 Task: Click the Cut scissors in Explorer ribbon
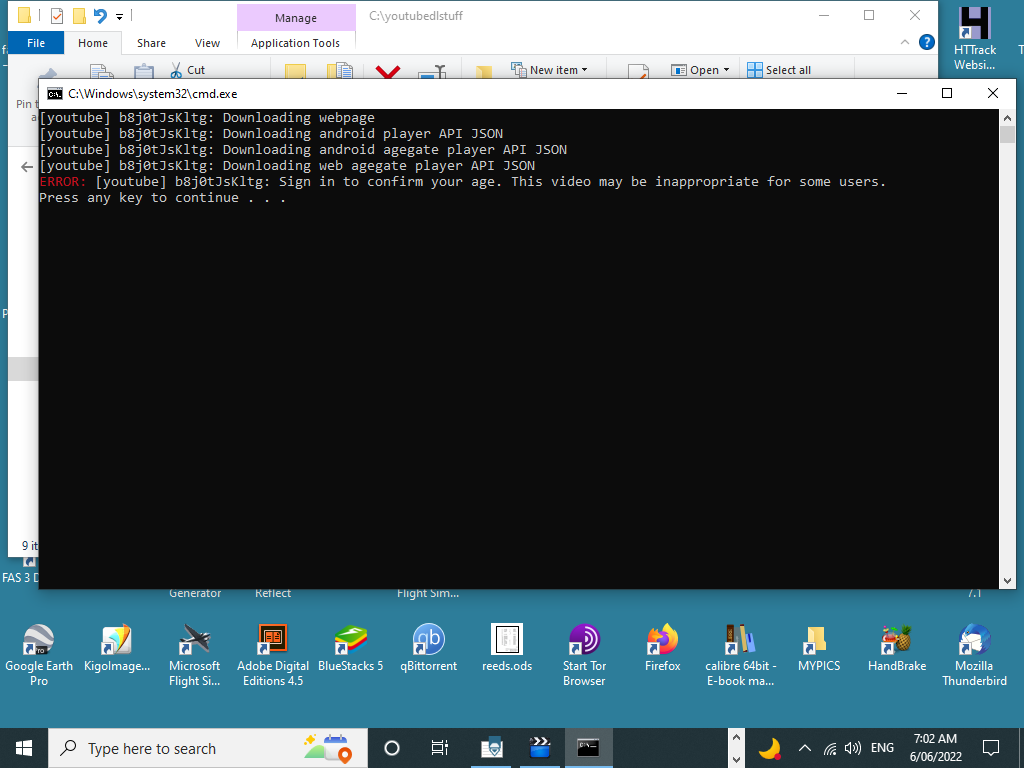(x=188, y=70)
